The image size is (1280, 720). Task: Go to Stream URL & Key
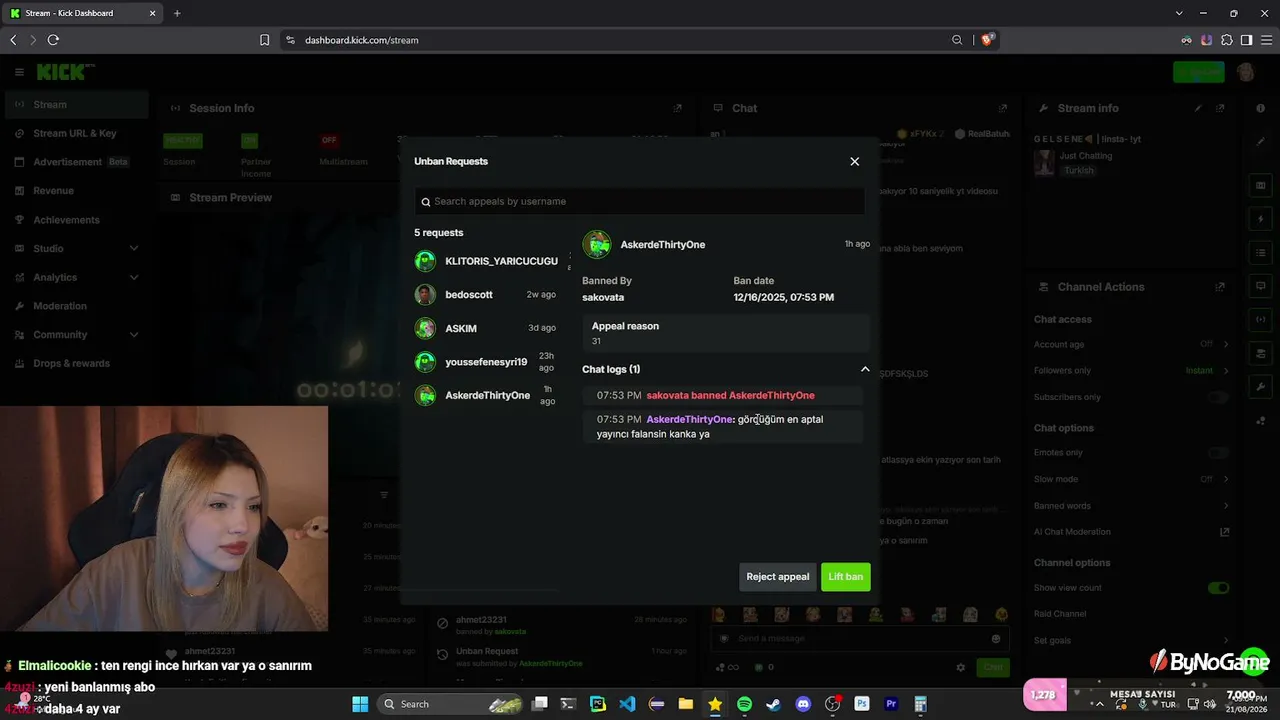[75, 133]
